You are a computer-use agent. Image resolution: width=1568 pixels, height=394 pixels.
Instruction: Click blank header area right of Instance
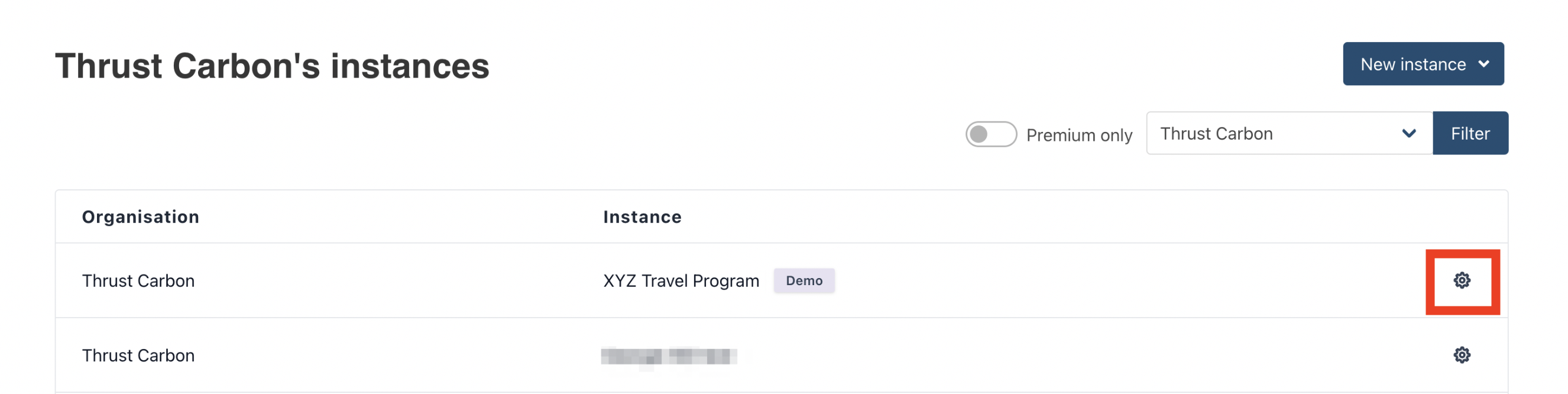1035,217
